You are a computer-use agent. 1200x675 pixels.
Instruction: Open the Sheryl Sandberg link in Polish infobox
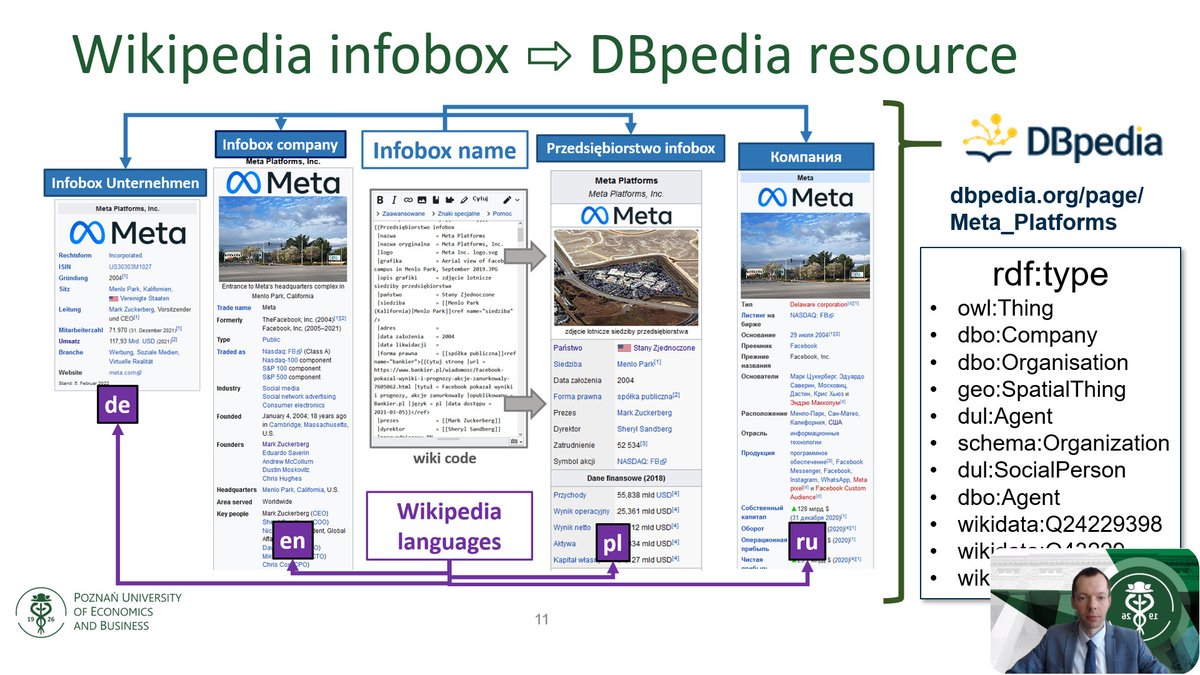point(644,429)
